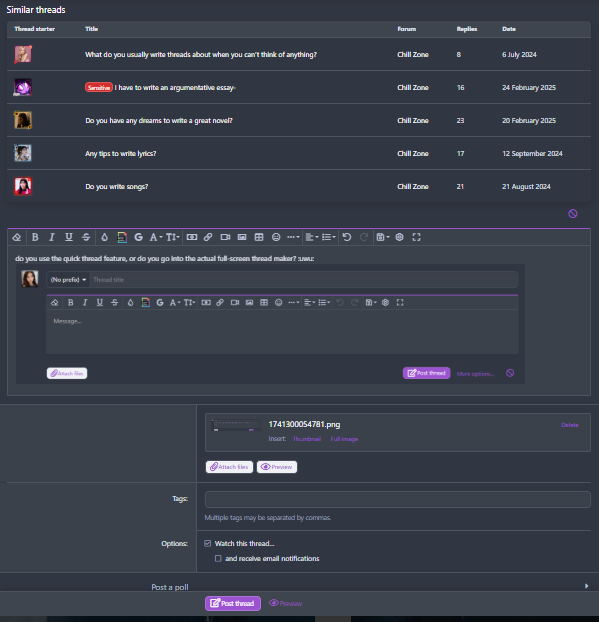599x622 pixels.
Task: Open text color picker in main toolbar
Action: pos(104,237)
